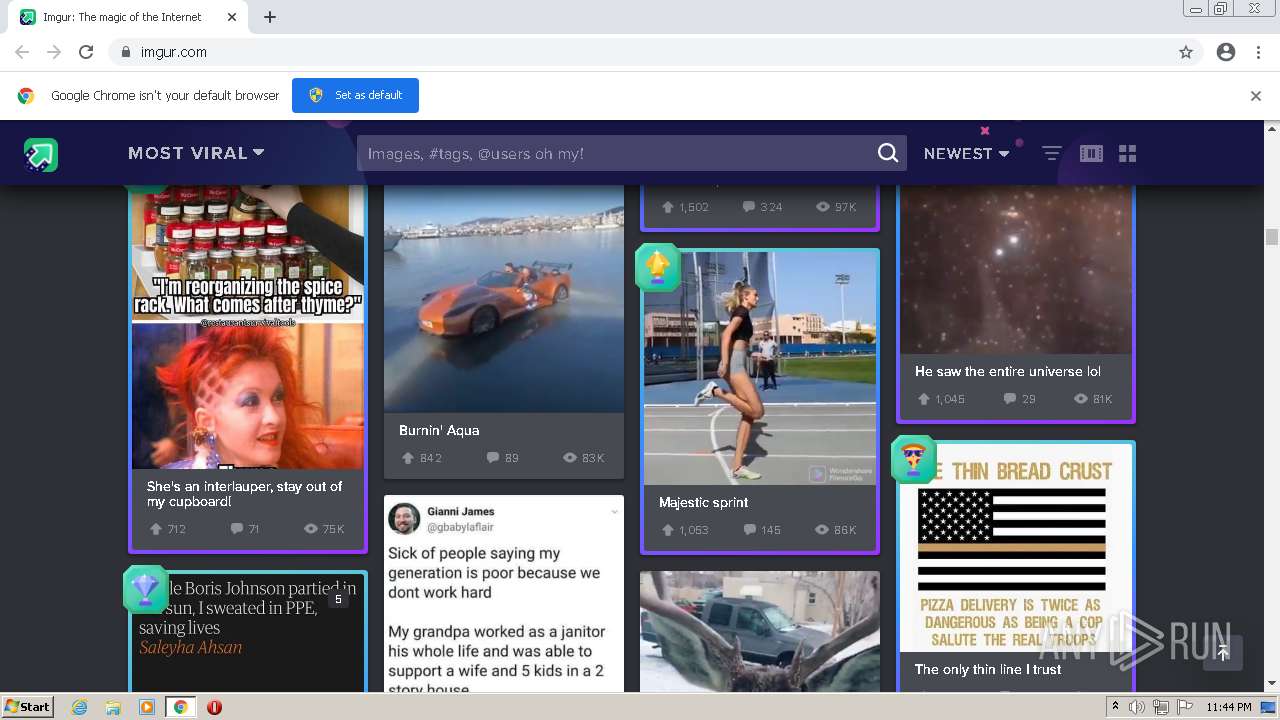Go back to previous page
Viewport: 1280px width, 720px height.
[x=22, y=52]
